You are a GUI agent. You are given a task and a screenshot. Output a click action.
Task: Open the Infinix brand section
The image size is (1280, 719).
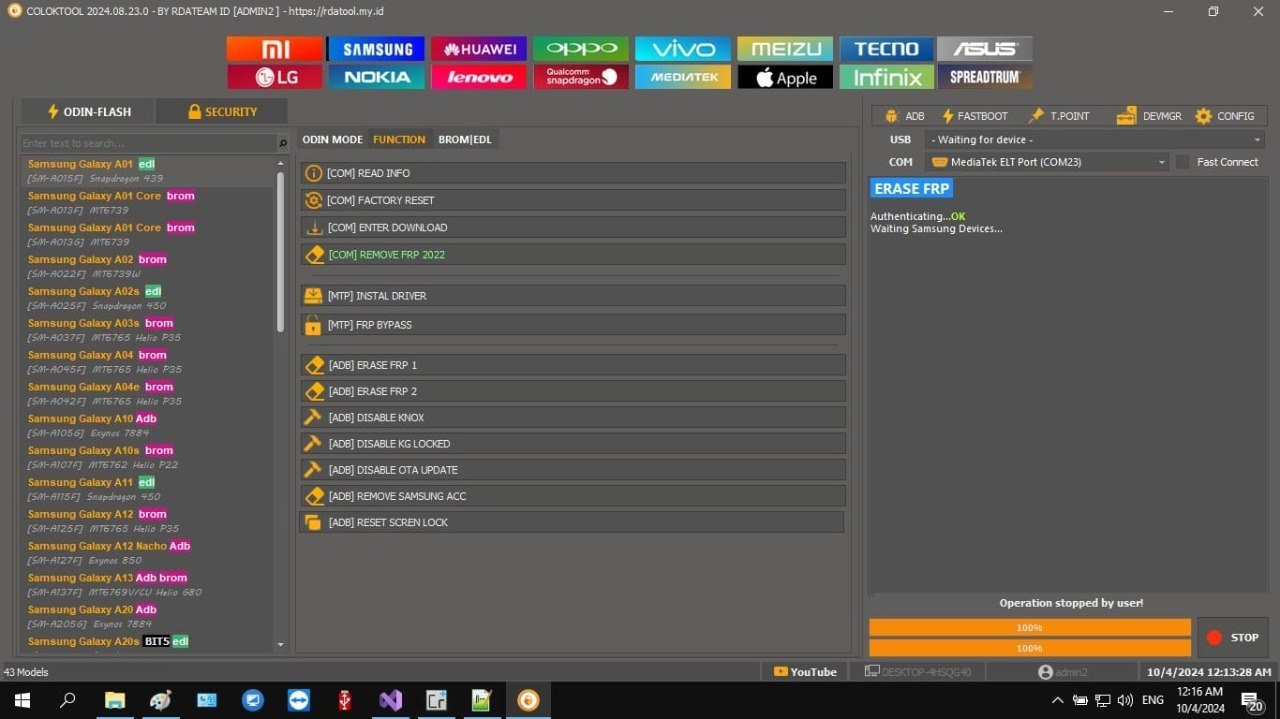click(887, 77)
